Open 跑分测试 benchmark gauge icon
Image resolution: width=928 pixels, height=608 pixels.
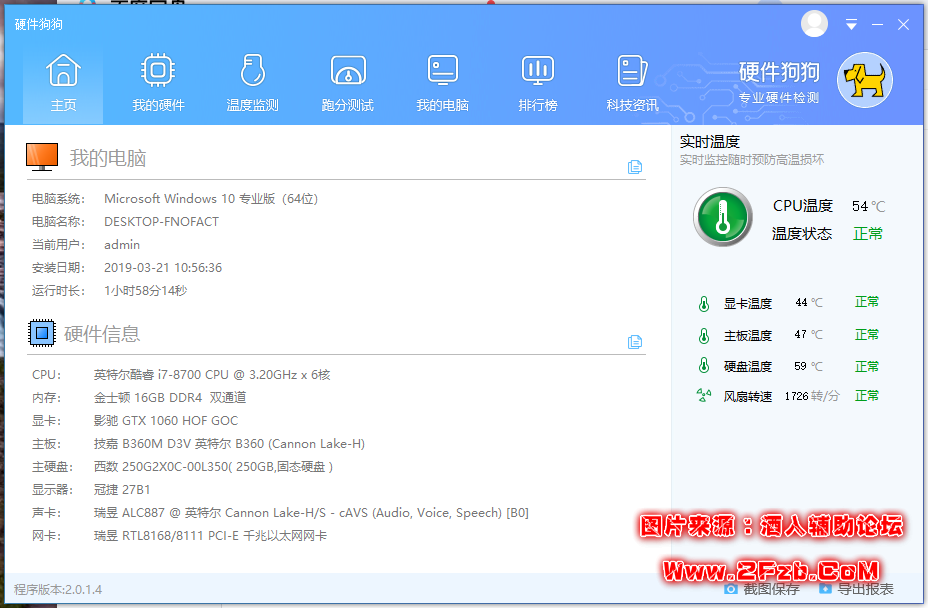click(347, 72)
